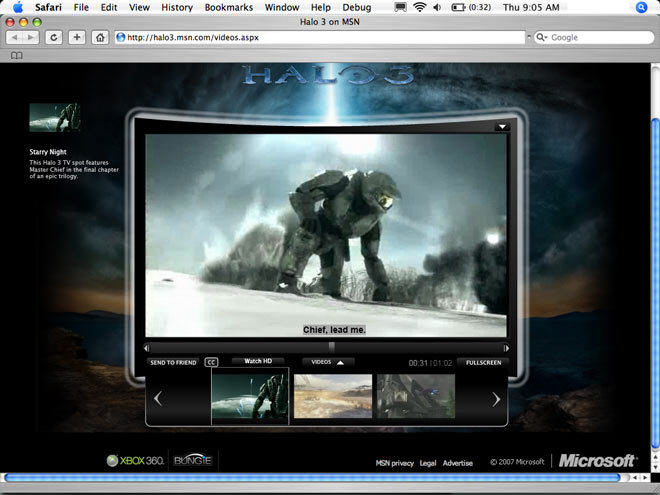The height and width of the screenshot is (495, 660).
Task: Open the Help menu
Action: click(321, 7)
